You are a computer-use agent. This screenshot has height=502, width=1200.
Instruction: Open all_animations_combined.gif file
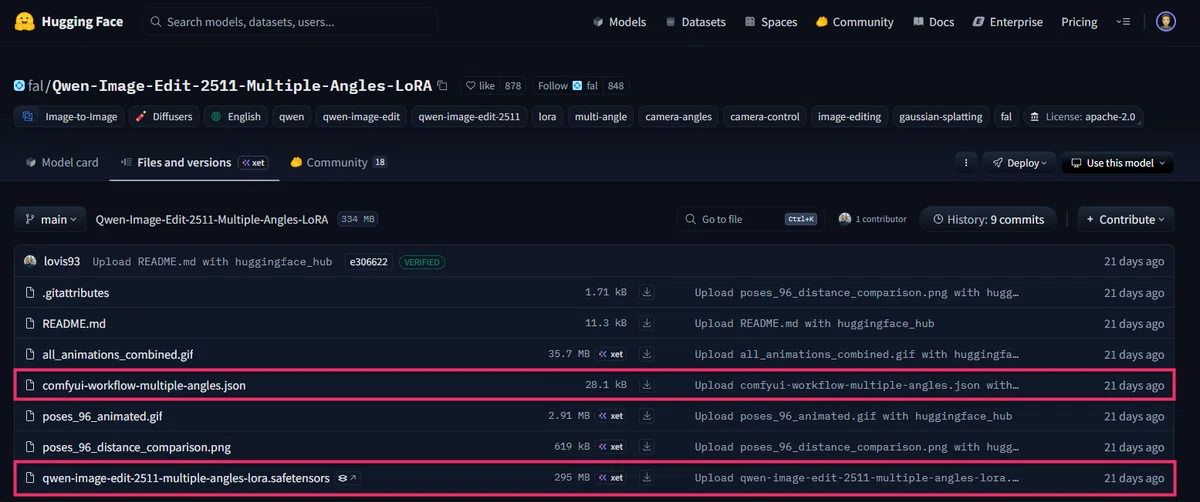[117, 354]
